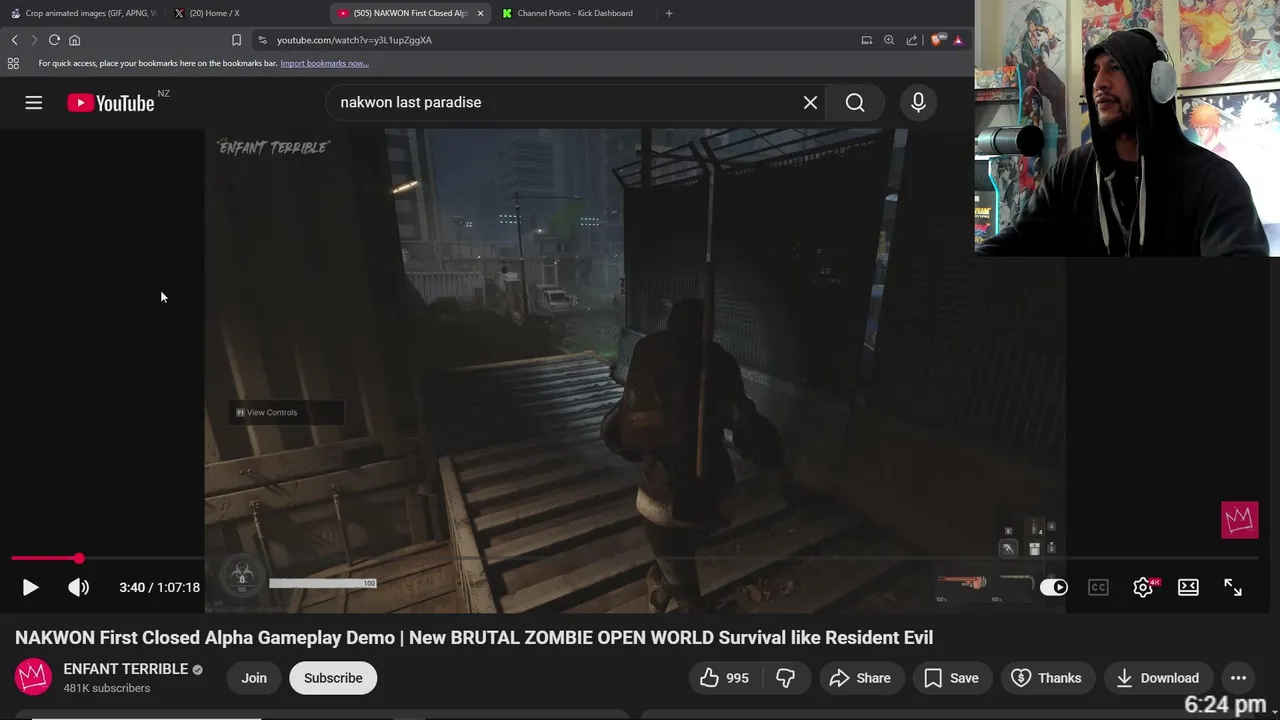
Task: Open the Brave Shields lion icon
Action: tap(937, 40)
